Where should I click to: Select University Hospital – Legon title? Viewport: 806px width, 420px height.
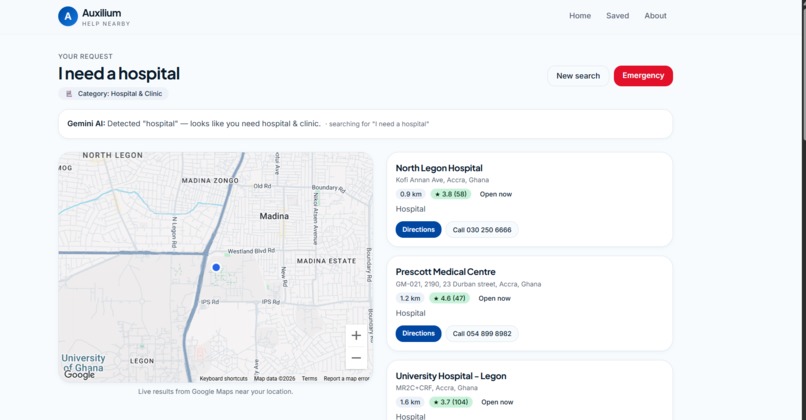click(x=451, y=376)
